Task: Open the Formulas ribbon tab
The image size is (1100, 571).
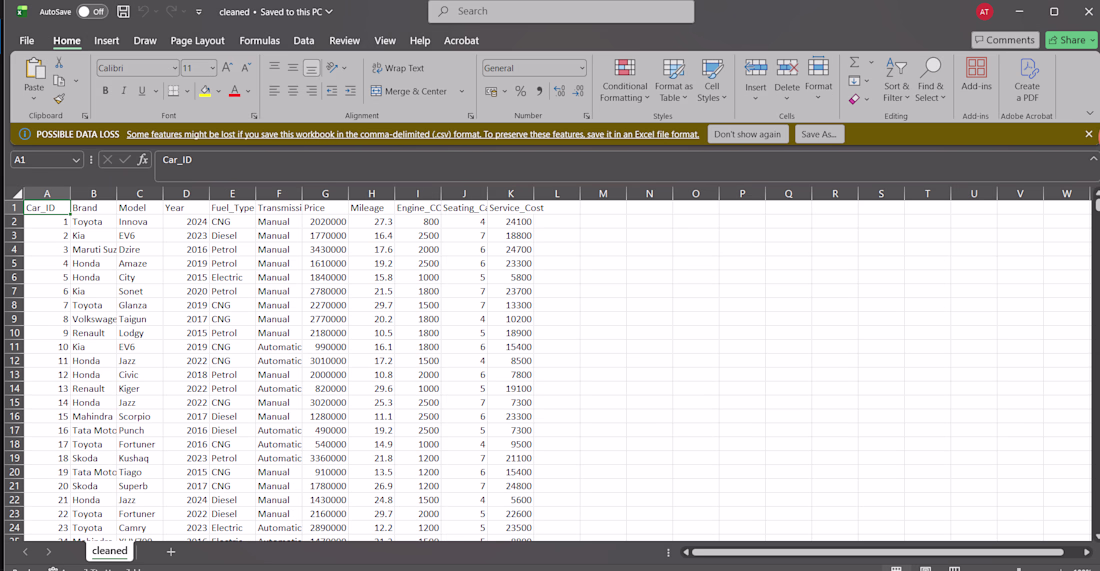Action: [259, 41]
